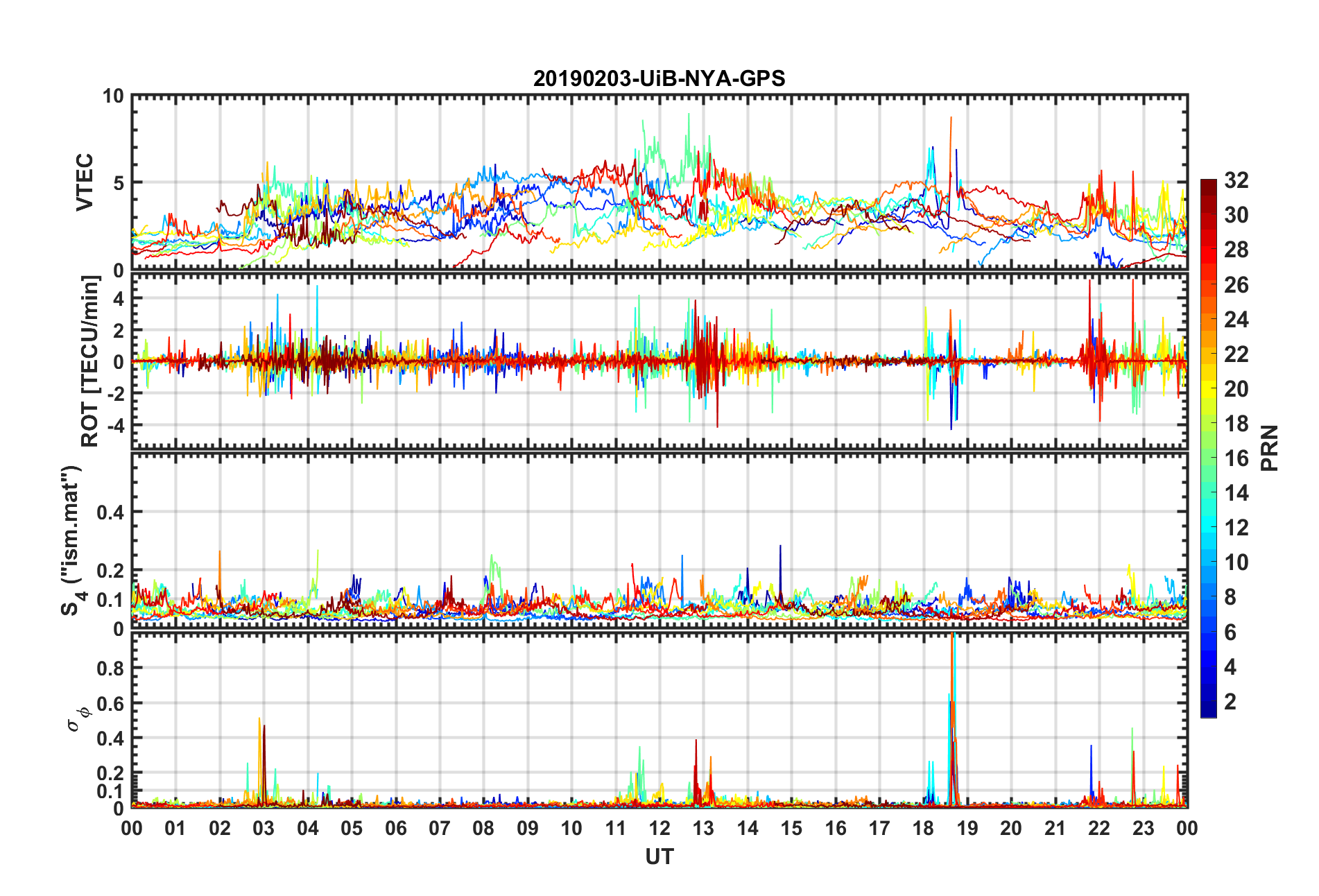
Task: Click the VTEC axis tick value 10
Action: [x=113, y=96]
